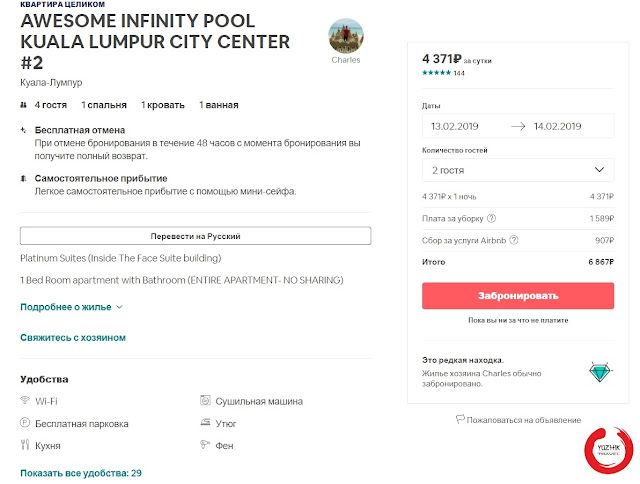Select the check-in date 13.02.2019
Screen dimensions: 640x484
click(x=456, y=127)
